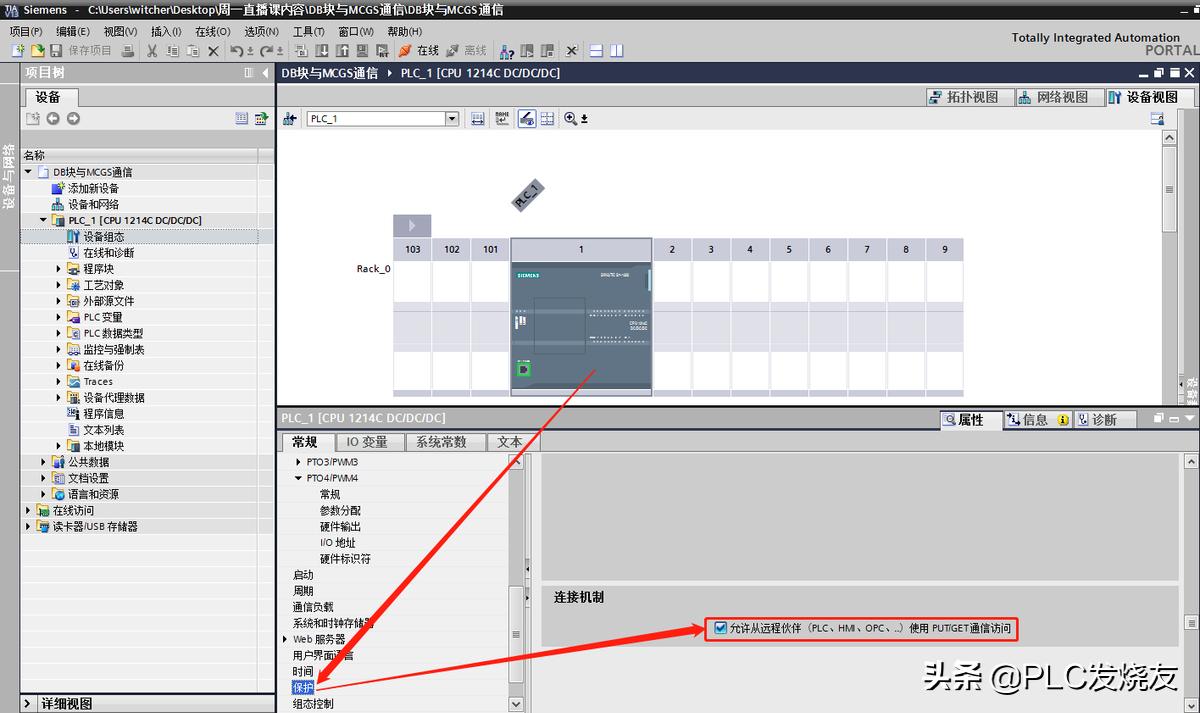The image size is (1200, 713).
Task: Expand the PLC 变量 folder
Action: click(x=59, y=317)
